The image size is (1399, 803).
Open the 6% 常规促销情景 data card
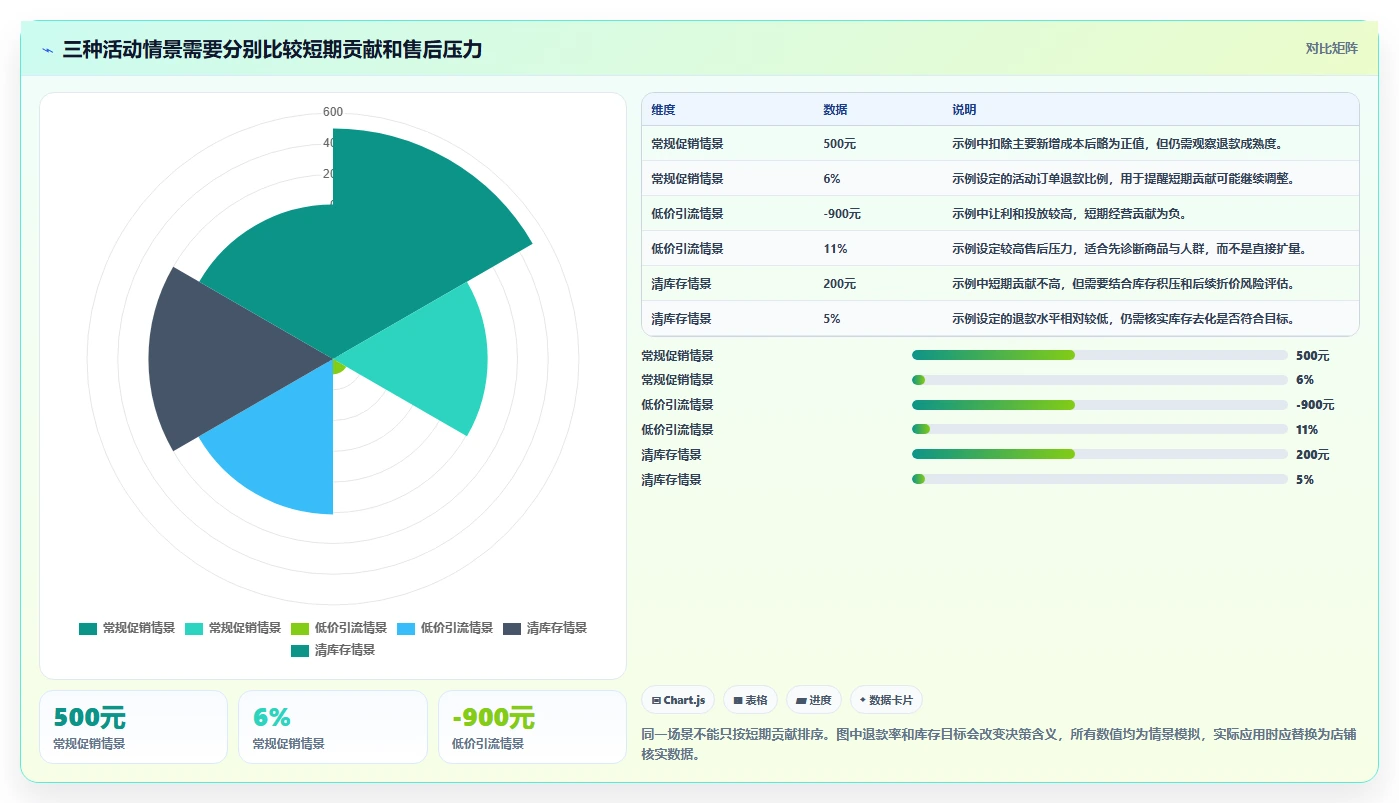pos(333,727)
